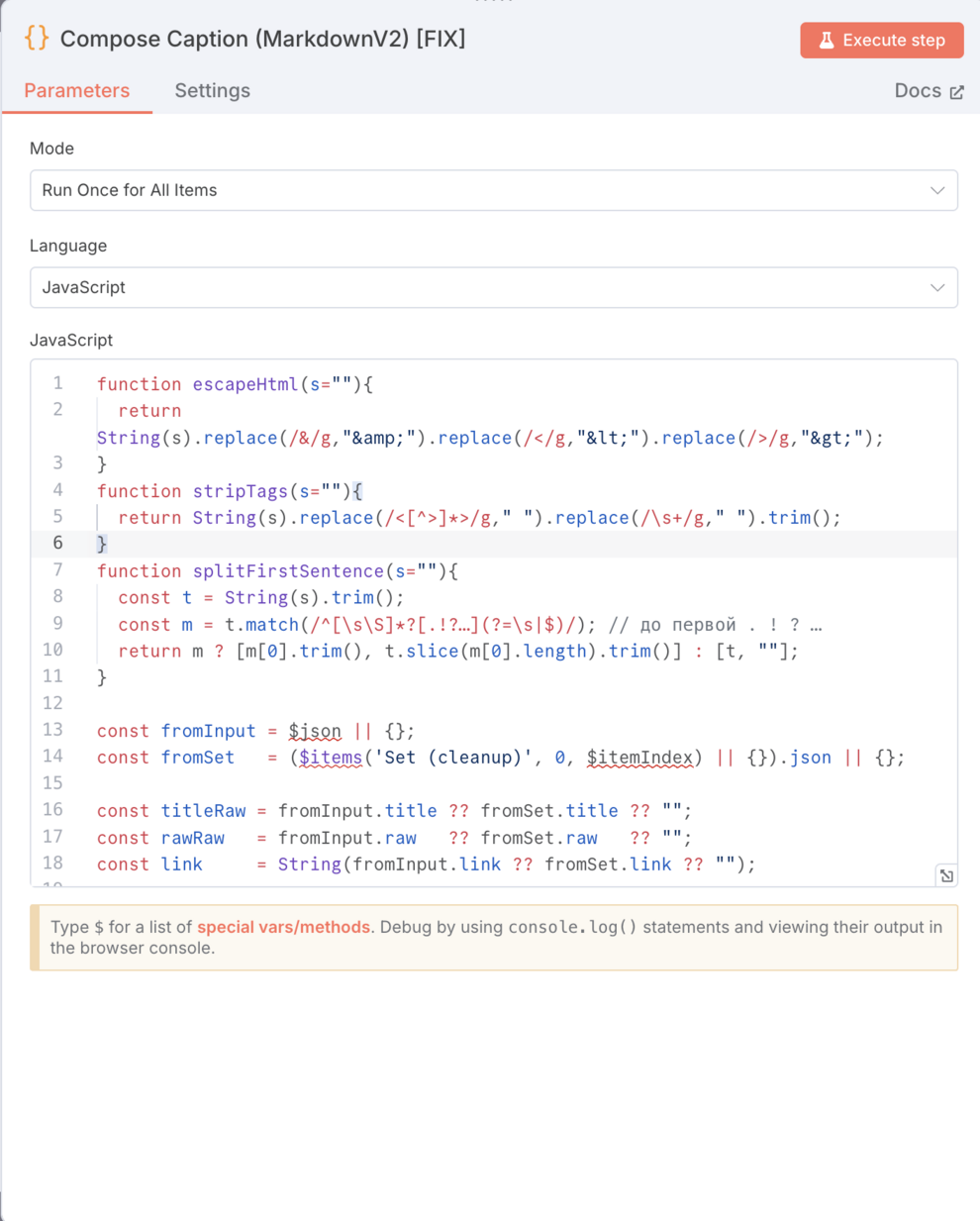Click the Execute step button

881,41
